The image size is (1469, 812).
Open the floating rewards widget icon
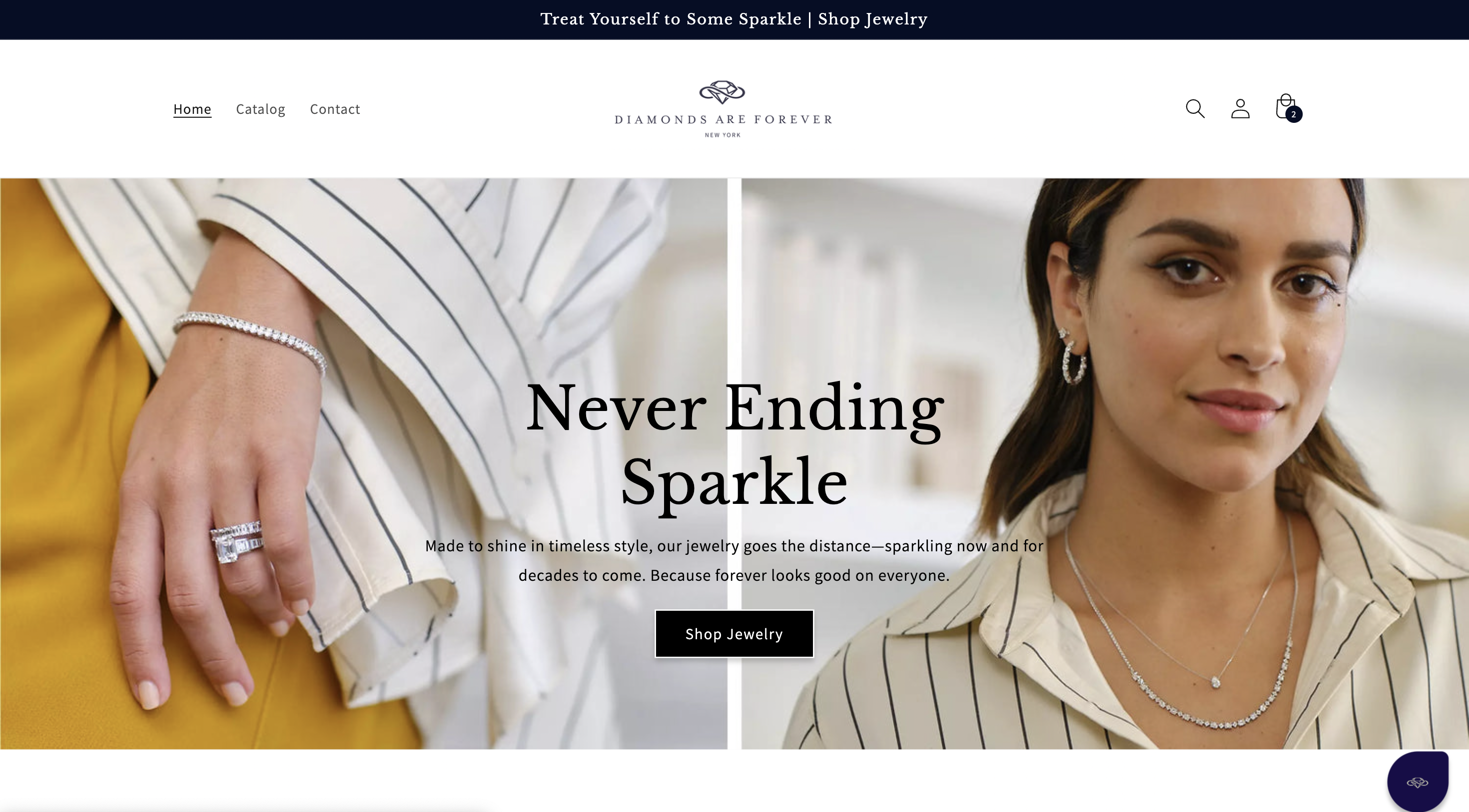pyautogui.click(x=1418, y=782)
